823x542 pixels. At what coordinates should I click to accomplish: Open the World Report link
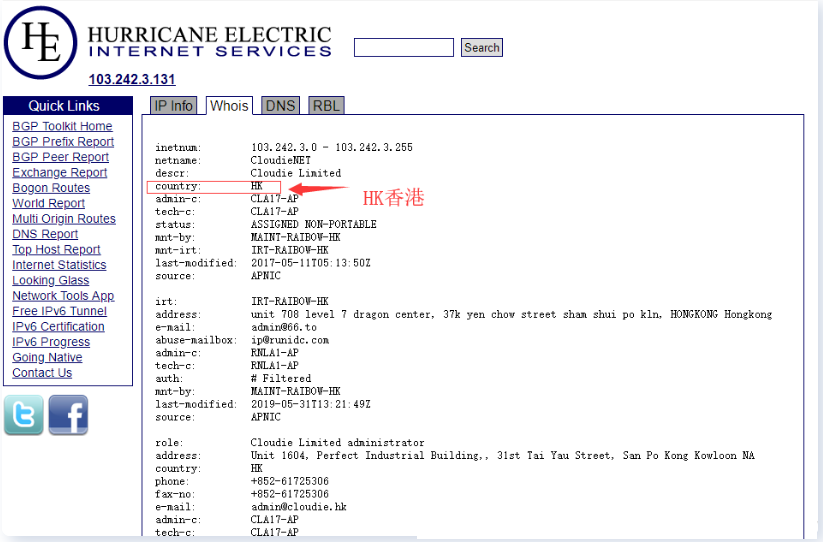tap(48, 203)
